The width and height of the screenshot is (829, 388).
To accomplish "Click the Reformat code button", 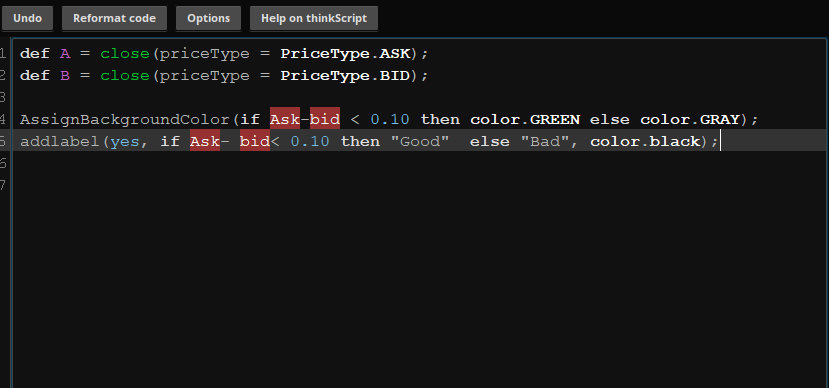I will 114,19.
